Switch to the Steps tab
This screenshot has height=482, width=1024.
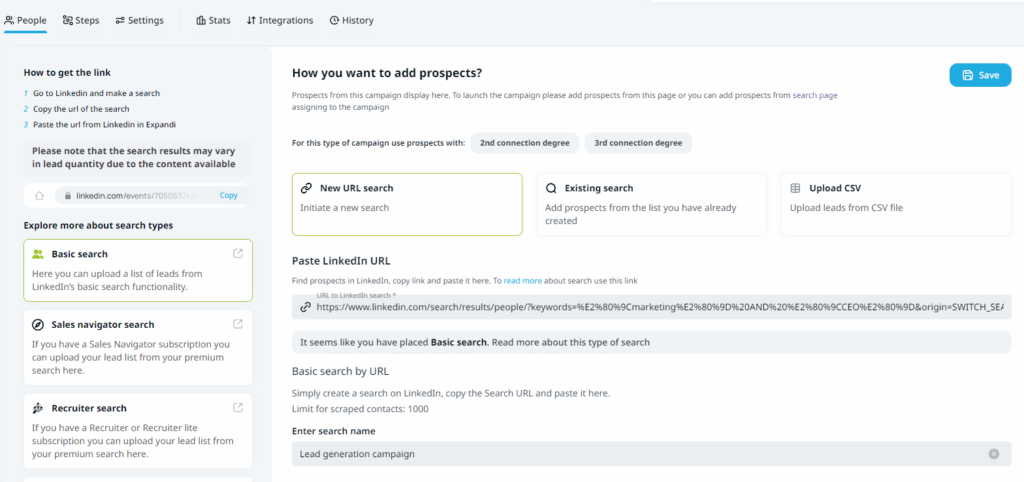click(80, 20)
